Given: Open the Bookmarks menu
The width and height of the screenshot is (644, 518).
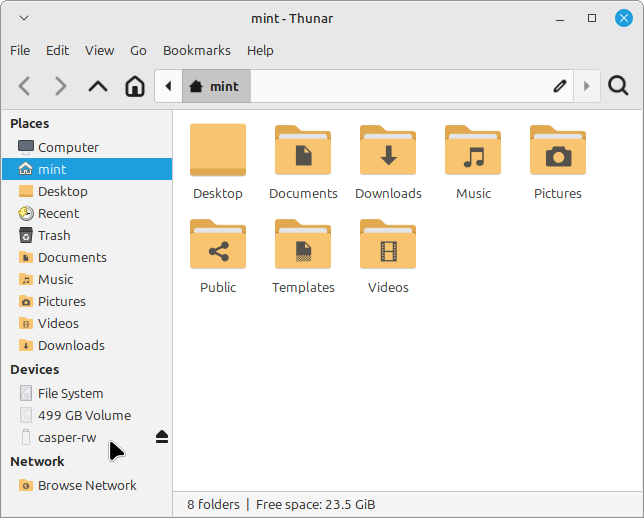Looking at the screenshot, I should pyautogui.click(x=197, y=51).
